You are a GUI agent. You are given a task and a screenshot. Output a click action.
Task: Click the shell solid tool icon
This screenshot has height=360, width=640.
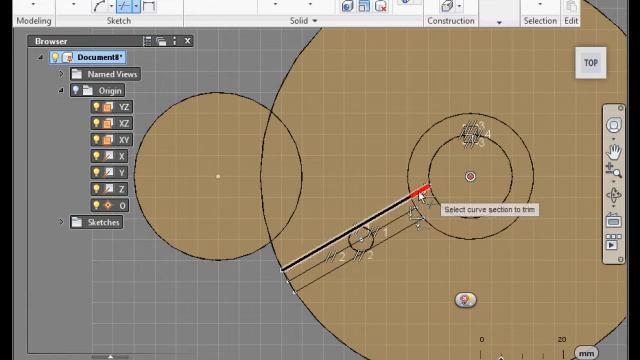coord(364,6)
